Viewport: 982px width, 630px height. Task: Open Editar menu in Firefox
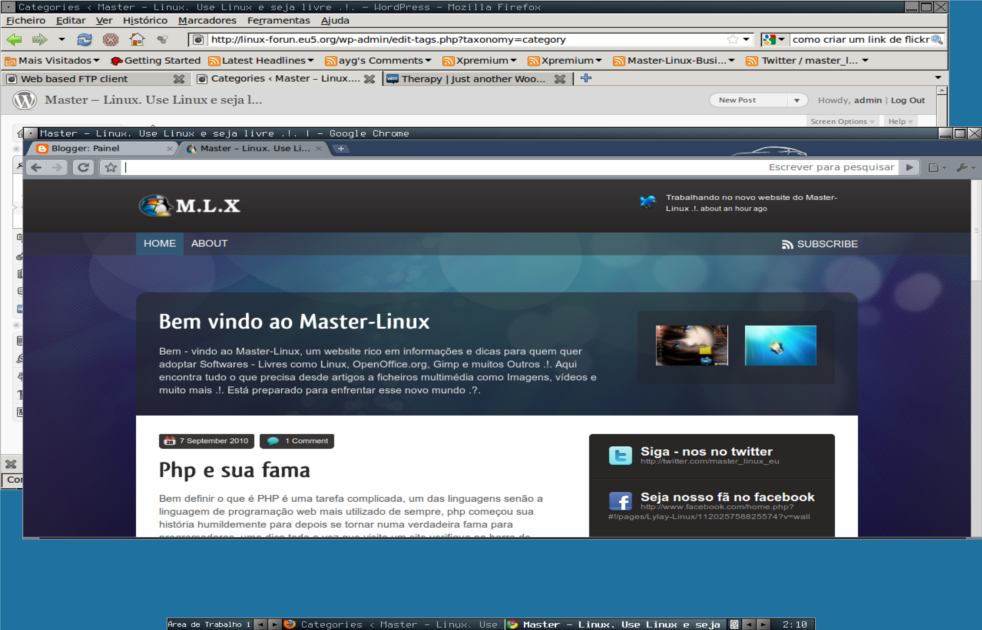click(x=71, y=20)
